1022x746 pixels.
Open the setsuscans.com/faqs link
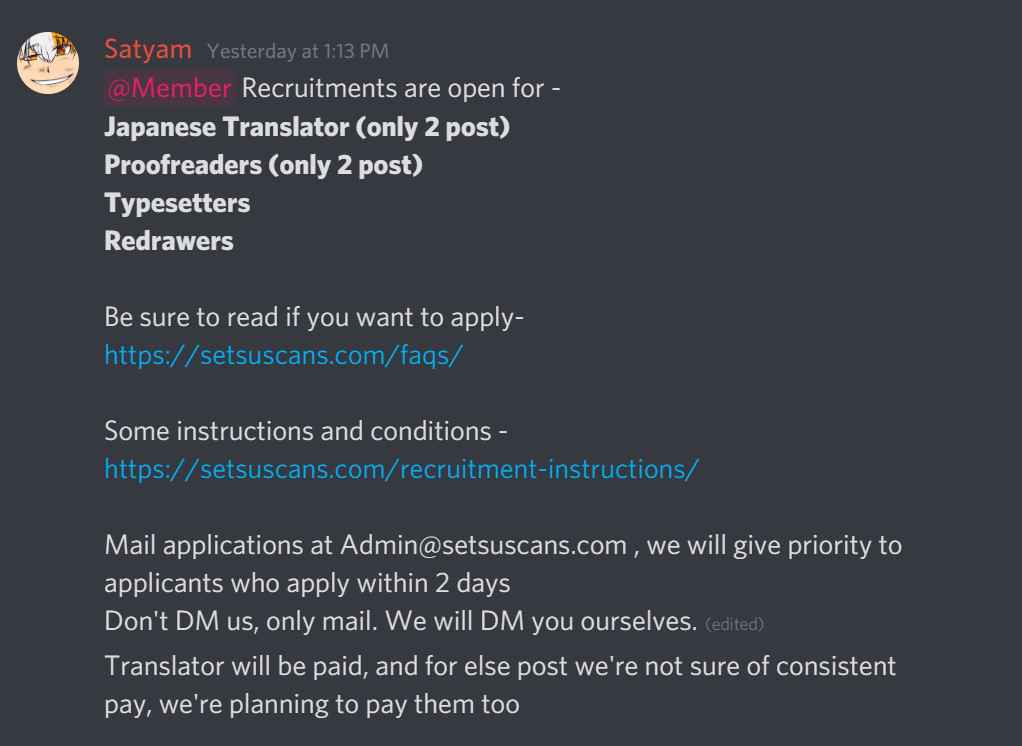(x=284, y=356)
